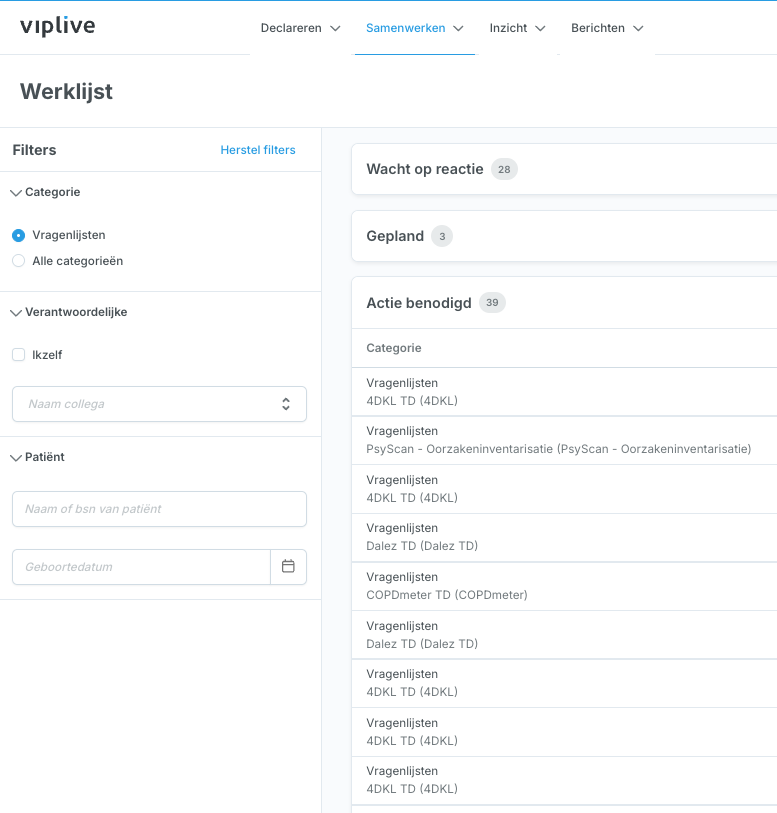Open the Naam collega dropdown
The height and width of the screenshot is (813, 777).
(159, 404)
